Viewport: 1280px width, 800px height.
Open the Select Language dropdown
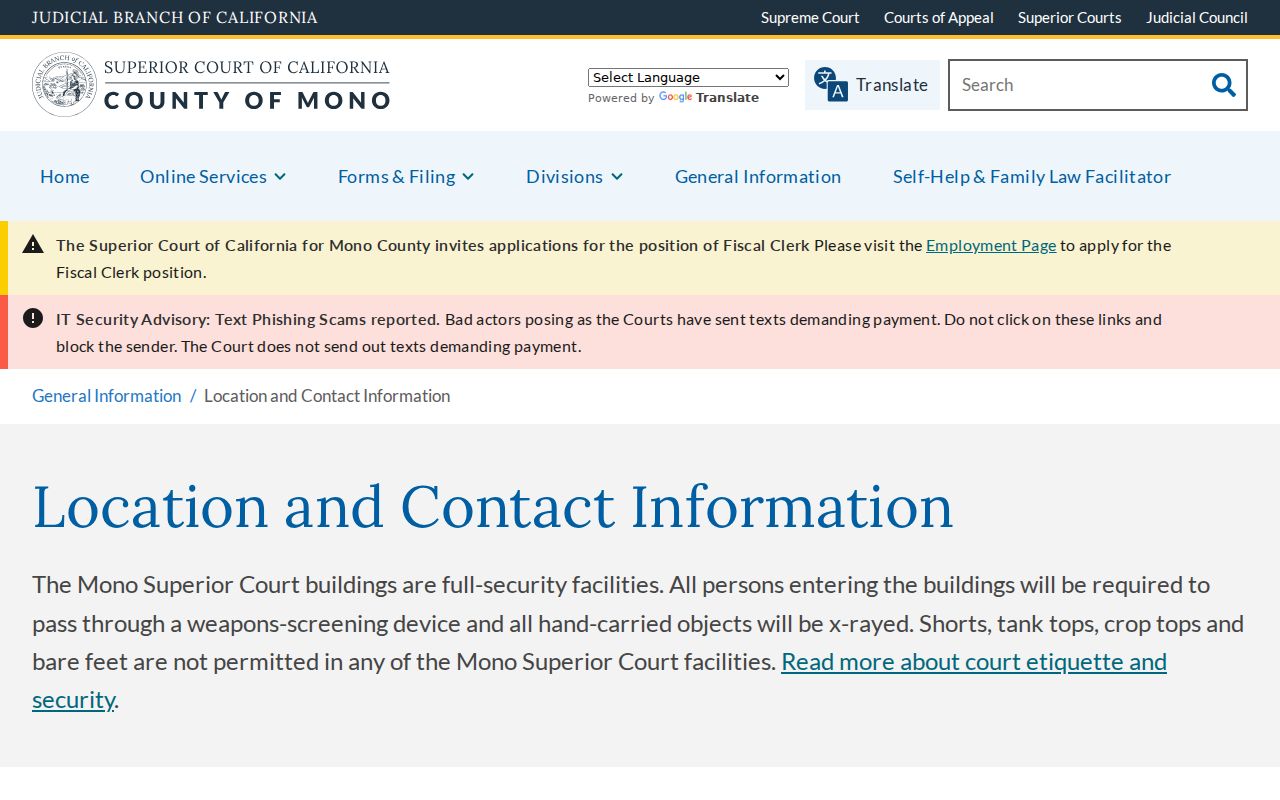[688, 77]
